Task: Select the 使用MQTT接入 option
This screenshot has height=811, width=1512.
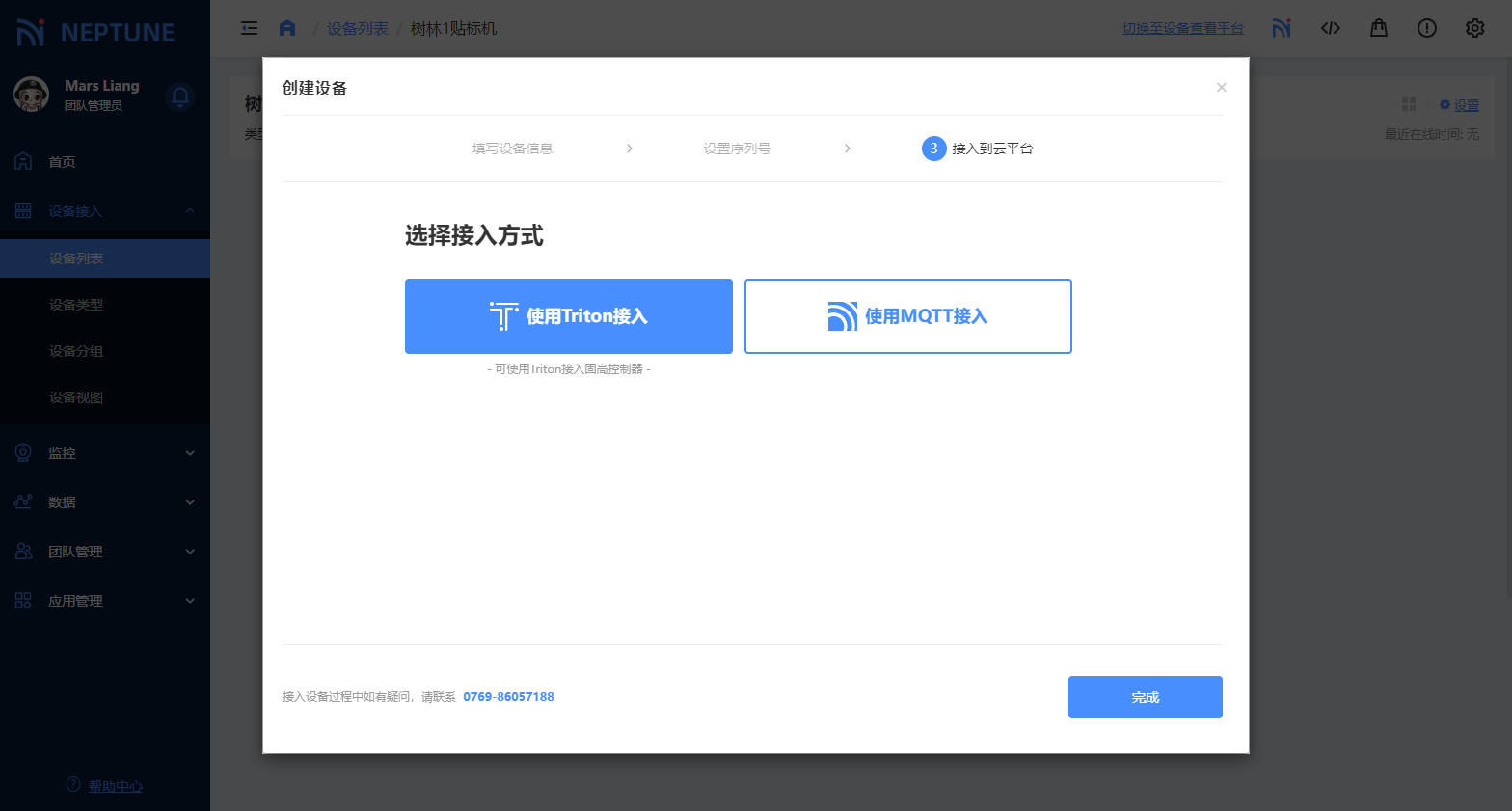Action: (907, 316)
